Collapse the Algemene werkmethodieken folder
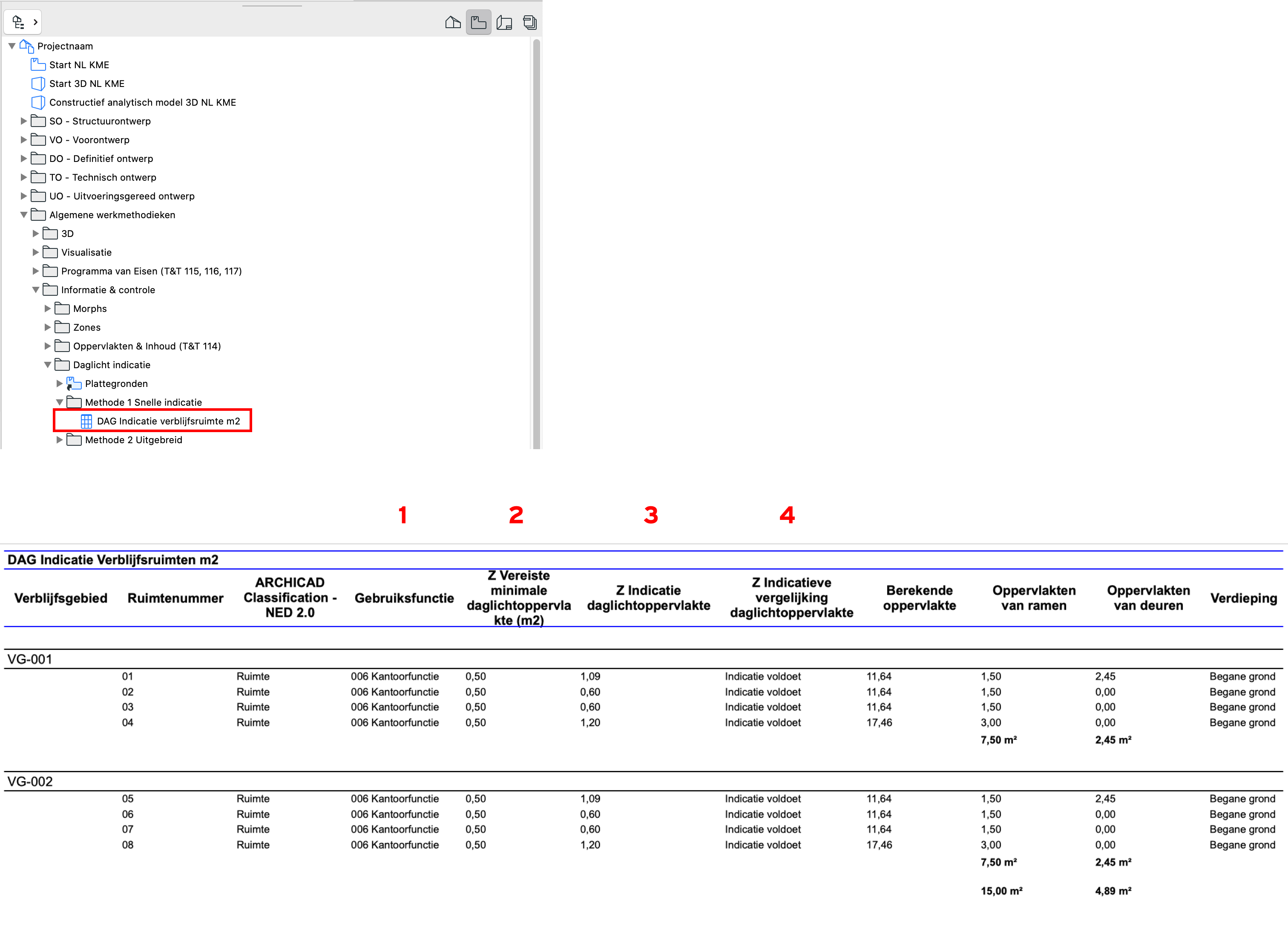Viewport: 1288px width, 929px height. (23, 215)
